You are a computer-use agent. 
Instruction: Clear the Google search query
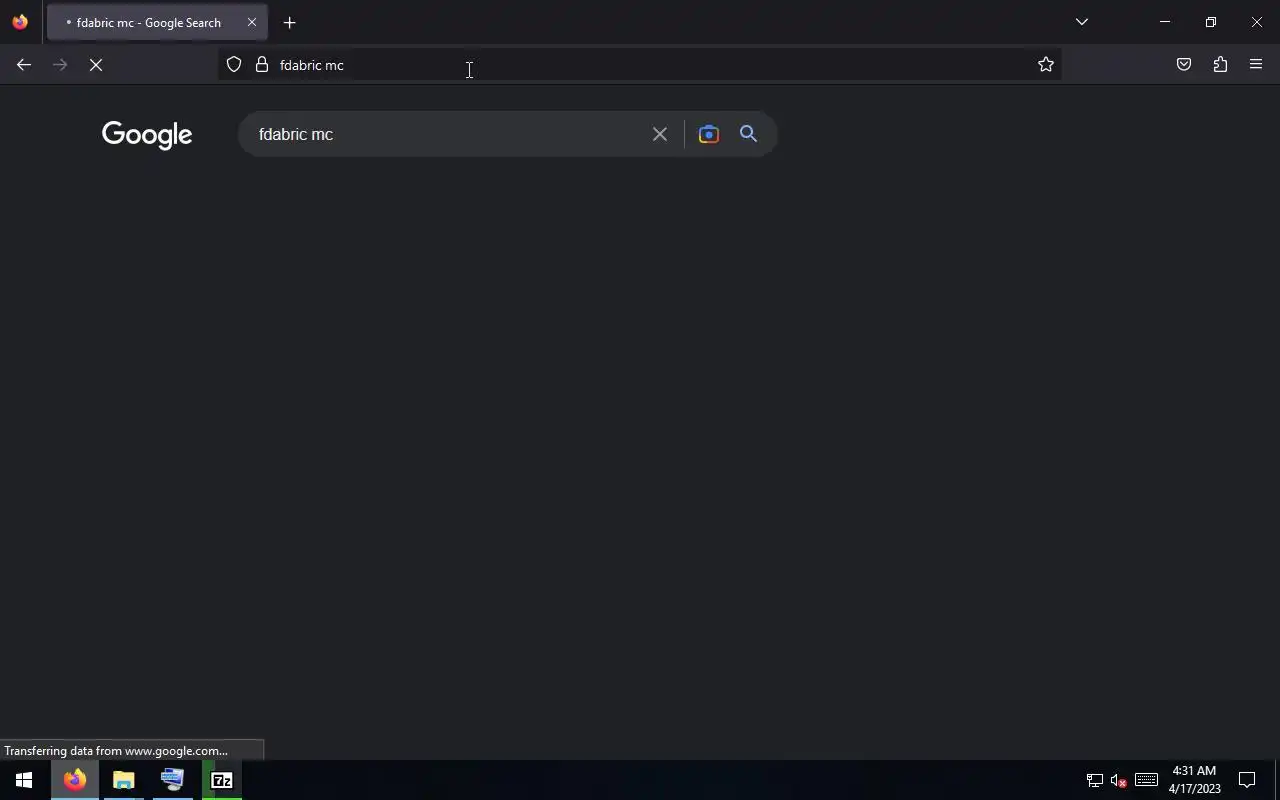pyautogui.click(x=660, y=134)
